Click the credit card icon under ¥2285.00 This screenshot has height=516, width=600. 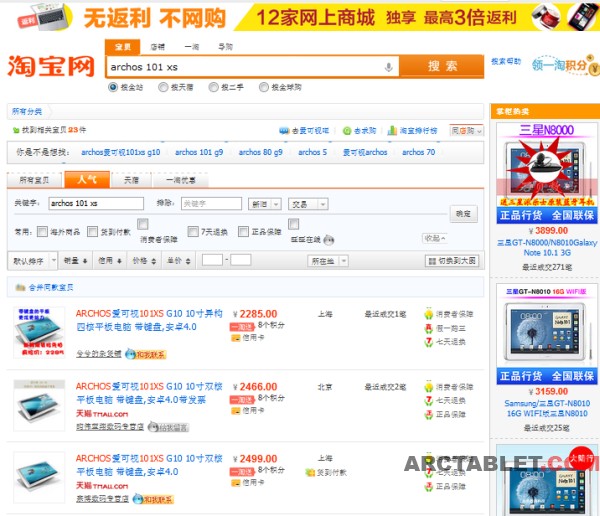pos(235,338)
